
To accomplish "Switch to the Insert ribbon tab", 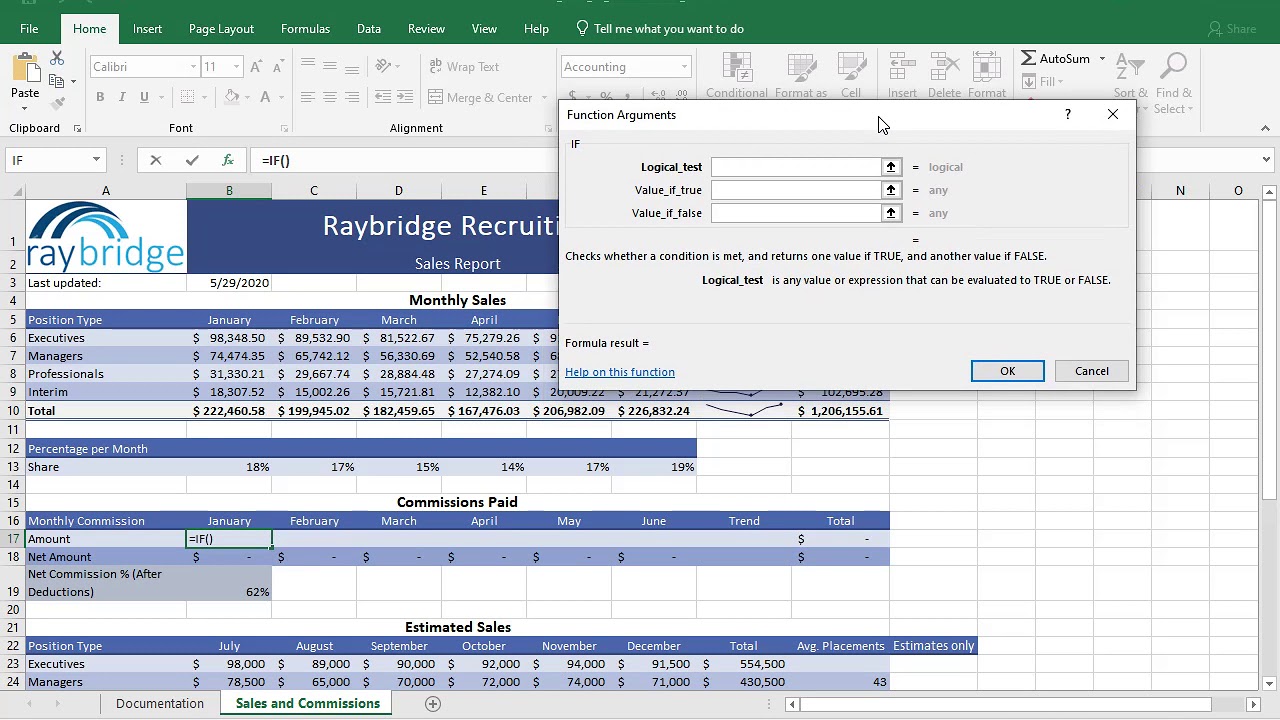I will click(x=147, y=29).
